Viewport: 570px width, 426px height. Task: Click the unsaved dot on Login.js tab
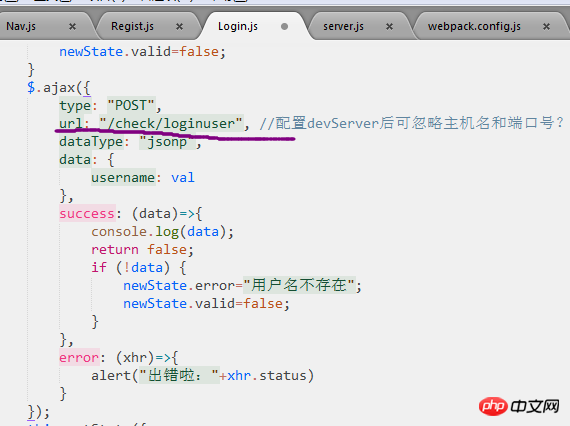285,27
